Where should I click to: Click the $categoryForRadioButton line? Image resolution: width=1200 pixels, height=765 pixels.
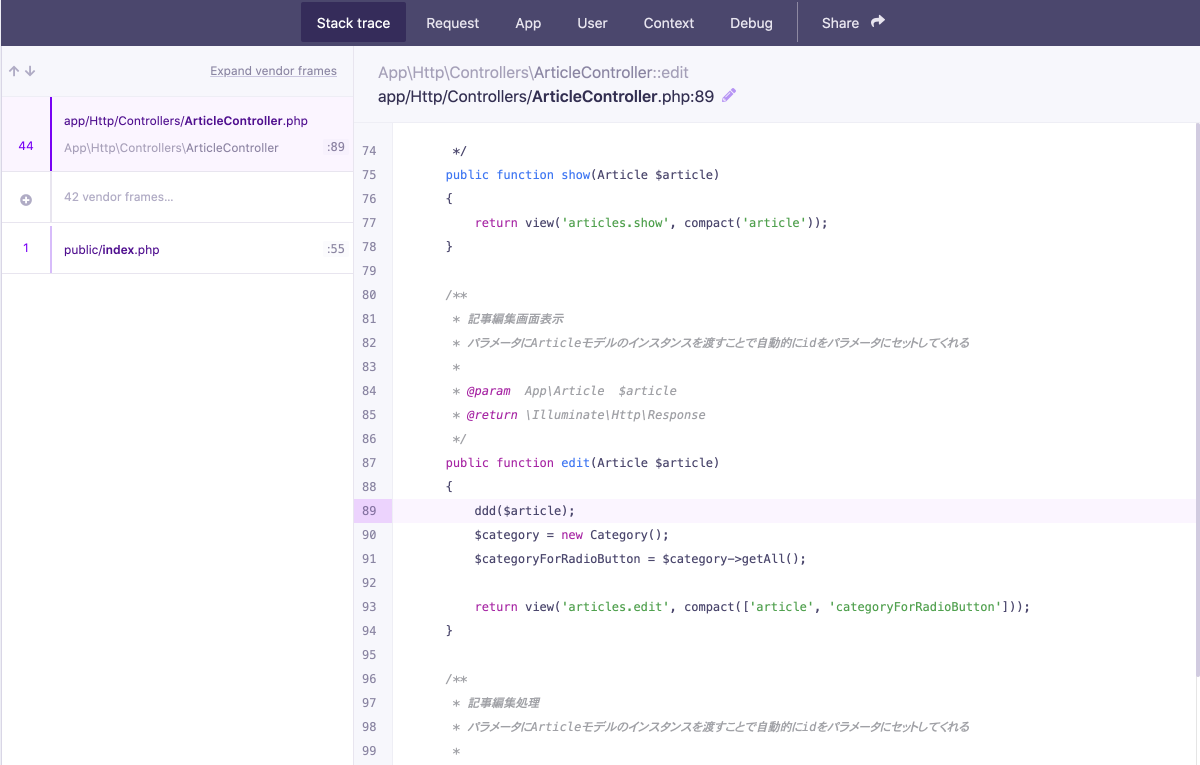click(640, 559)
